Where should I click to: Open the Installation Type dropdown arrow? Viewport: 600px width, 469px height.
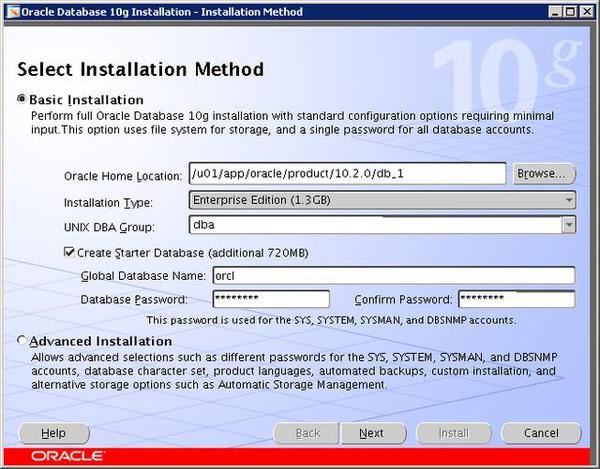point(569,200)
